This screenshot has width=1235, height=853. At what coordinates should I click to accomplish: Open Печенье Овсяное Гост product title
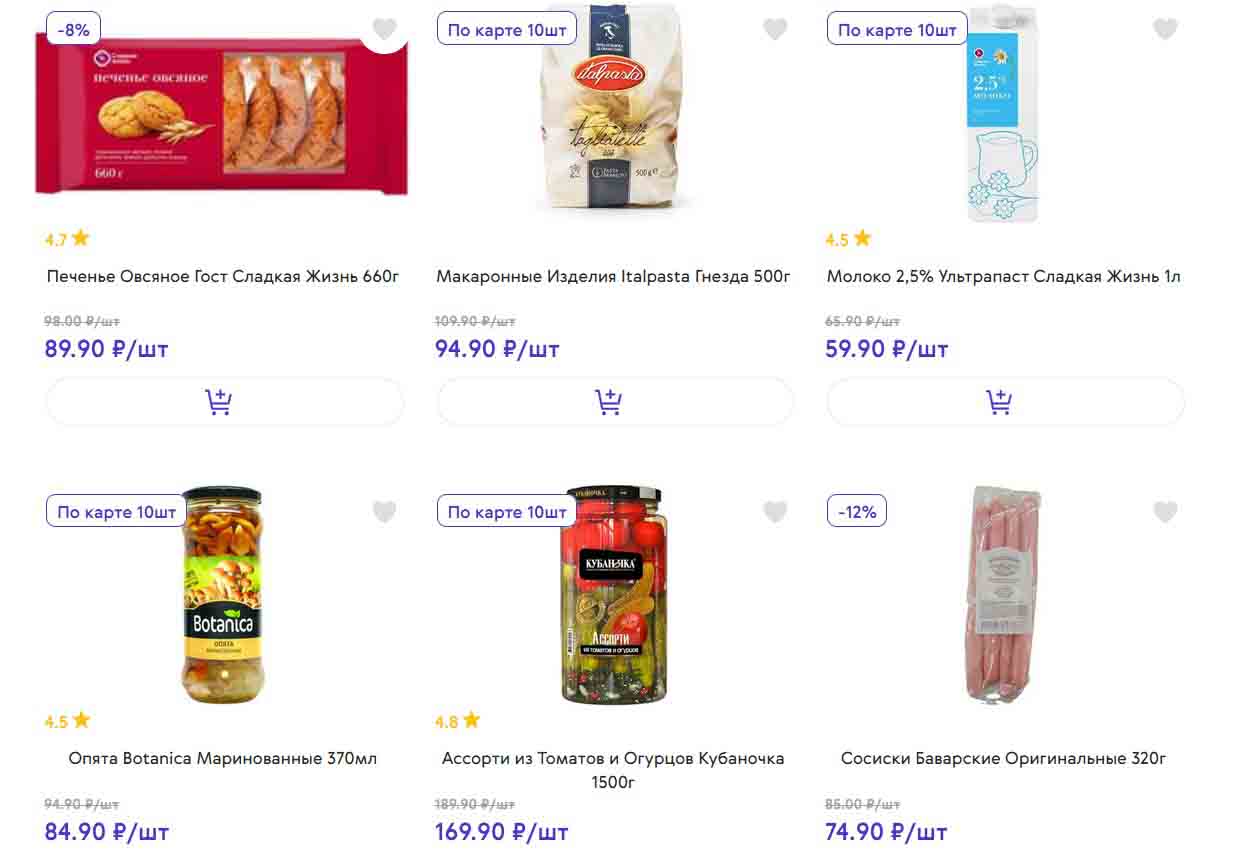[x=223, y=276]
